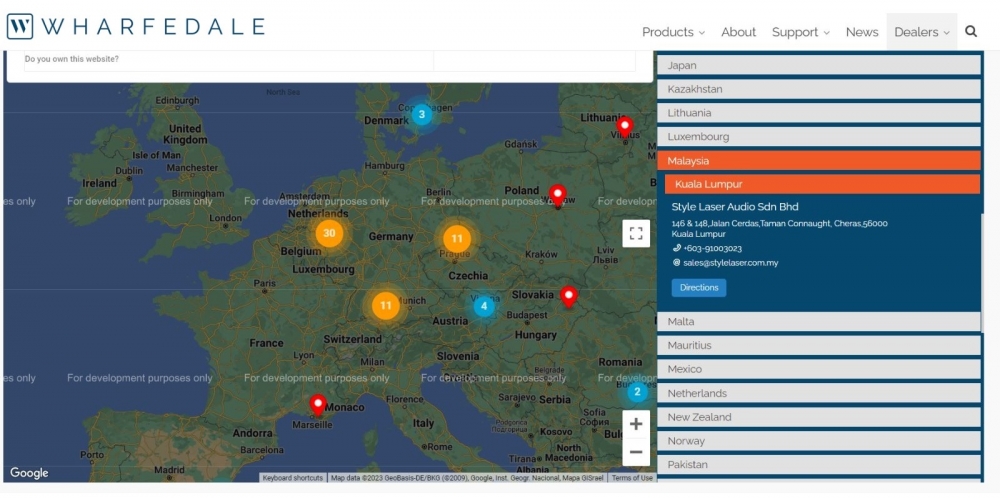Toggle map fullscreen view
This screenshot has height=498, width=1000.
(636, 233)
